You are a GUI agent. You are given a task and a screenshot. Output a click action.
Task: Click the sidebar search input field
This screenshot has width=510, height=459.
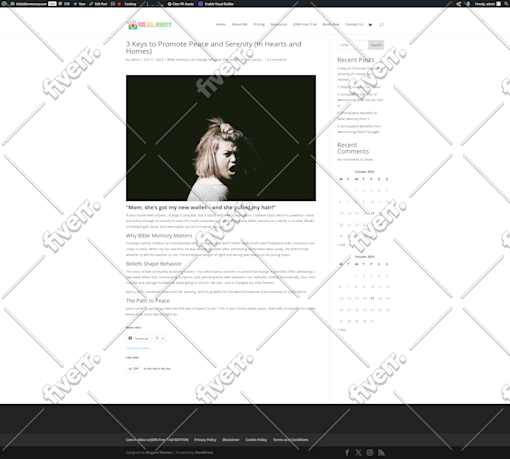[x=353, y=45]
